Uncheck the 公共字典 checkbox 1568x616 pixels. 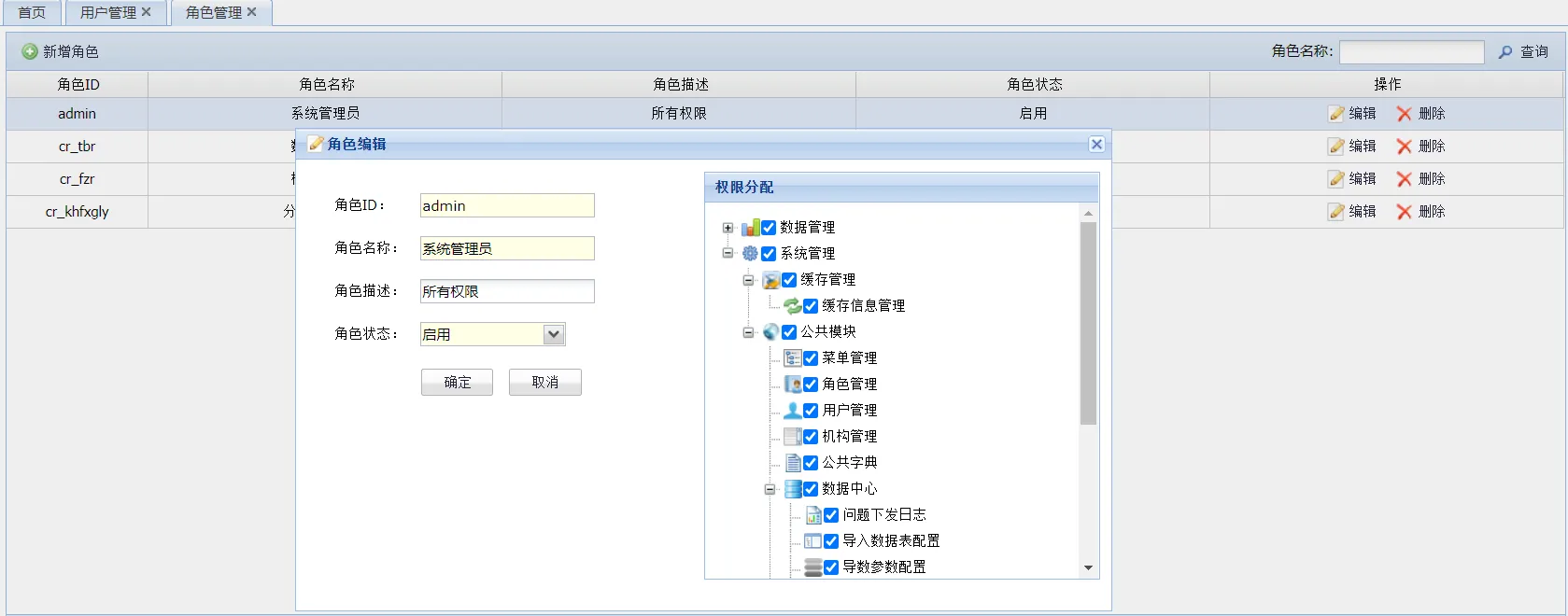point(811,463)
